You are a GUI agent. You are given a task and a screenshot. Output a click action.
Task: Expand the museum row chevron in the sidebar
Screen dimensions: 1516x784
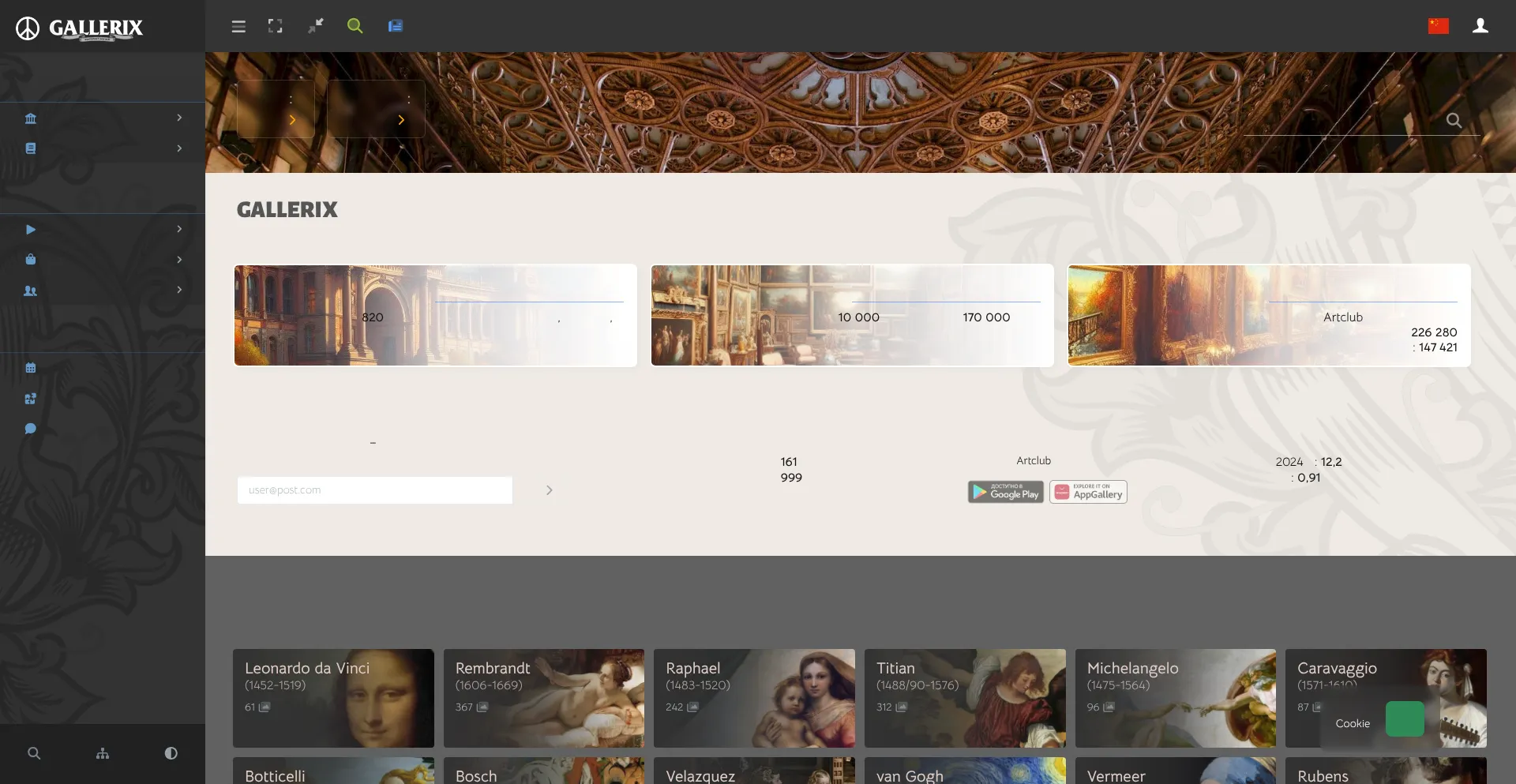(179, 118)
